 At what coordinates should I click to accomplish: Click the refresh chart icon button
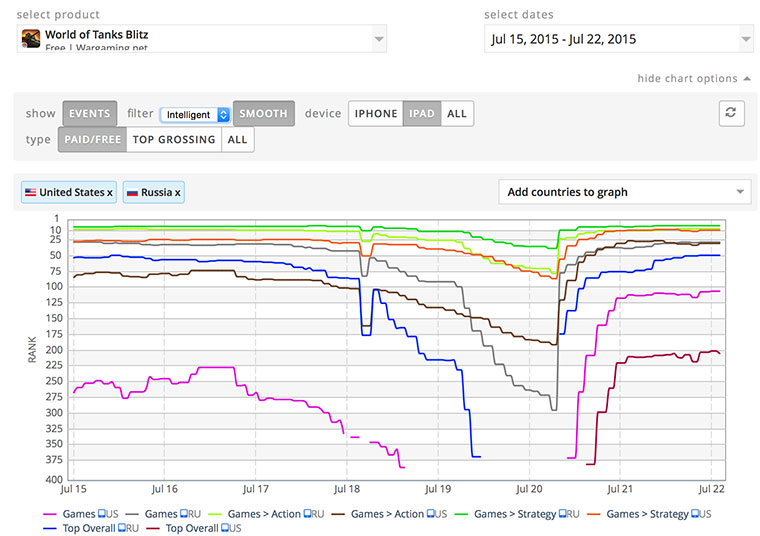pos(732,113)
